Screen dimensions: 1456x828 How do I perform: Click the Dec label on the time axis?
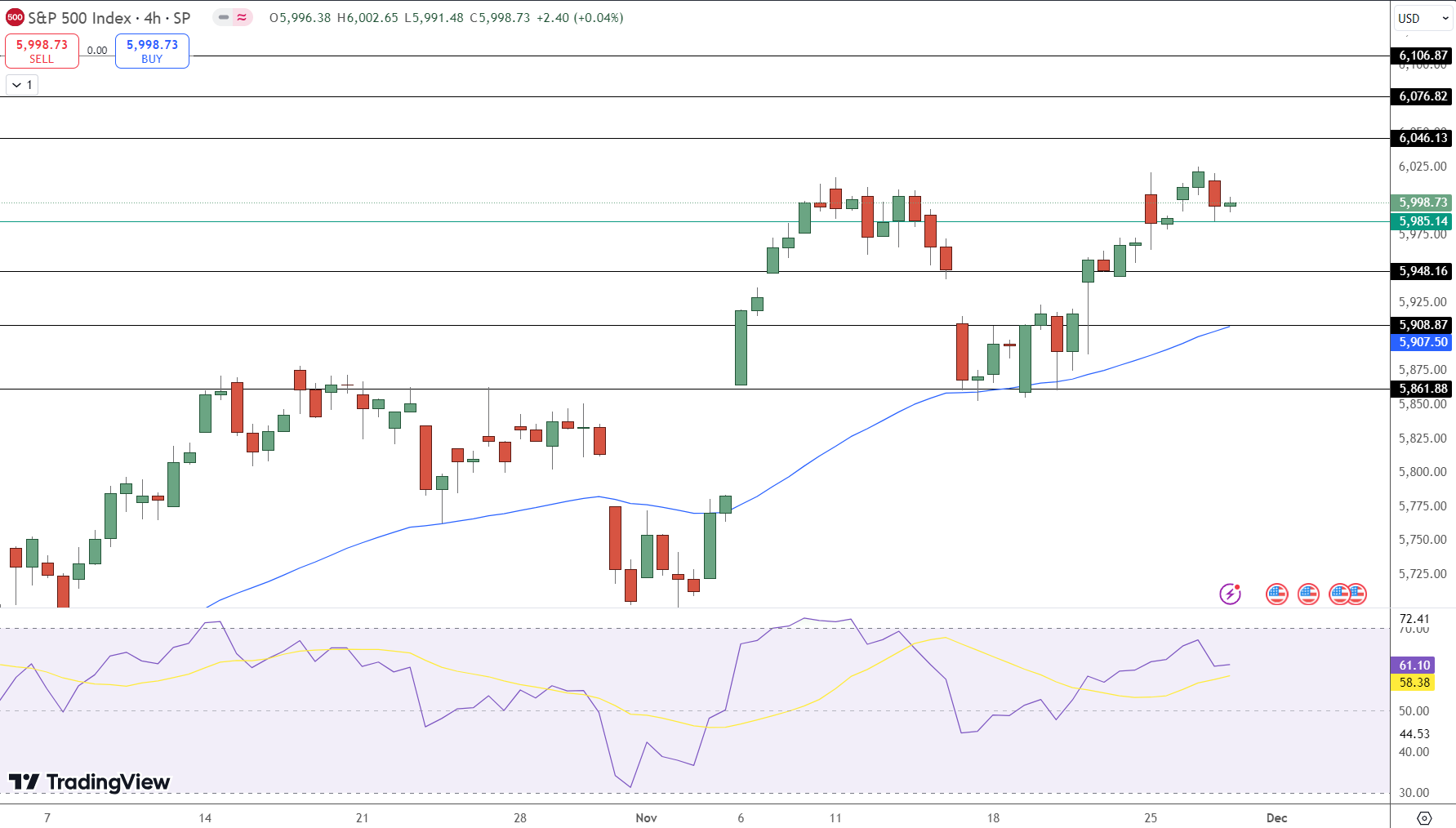tap(1276, 817)
